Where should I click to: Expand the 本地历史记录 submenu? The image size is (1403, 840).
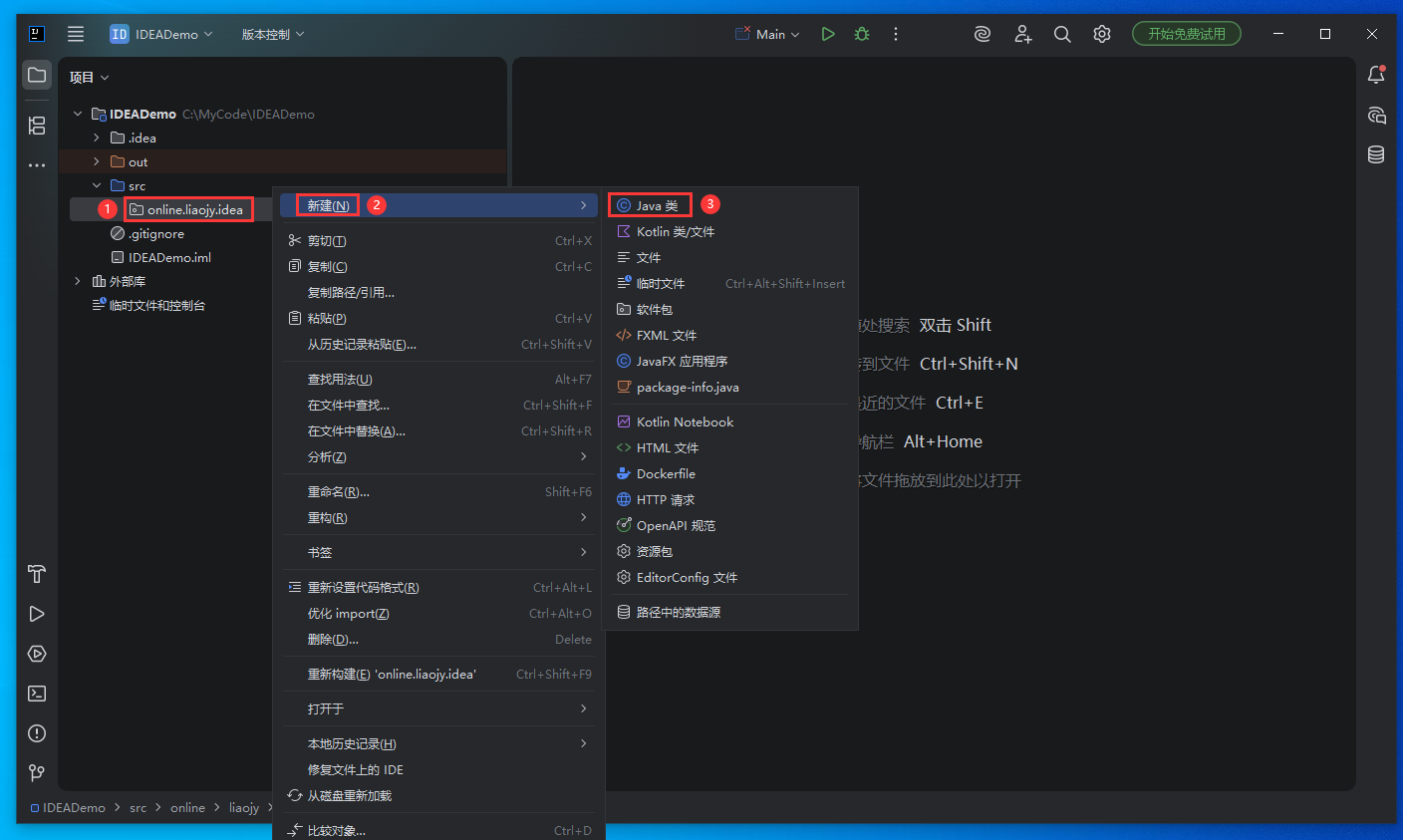click(438, 743)
